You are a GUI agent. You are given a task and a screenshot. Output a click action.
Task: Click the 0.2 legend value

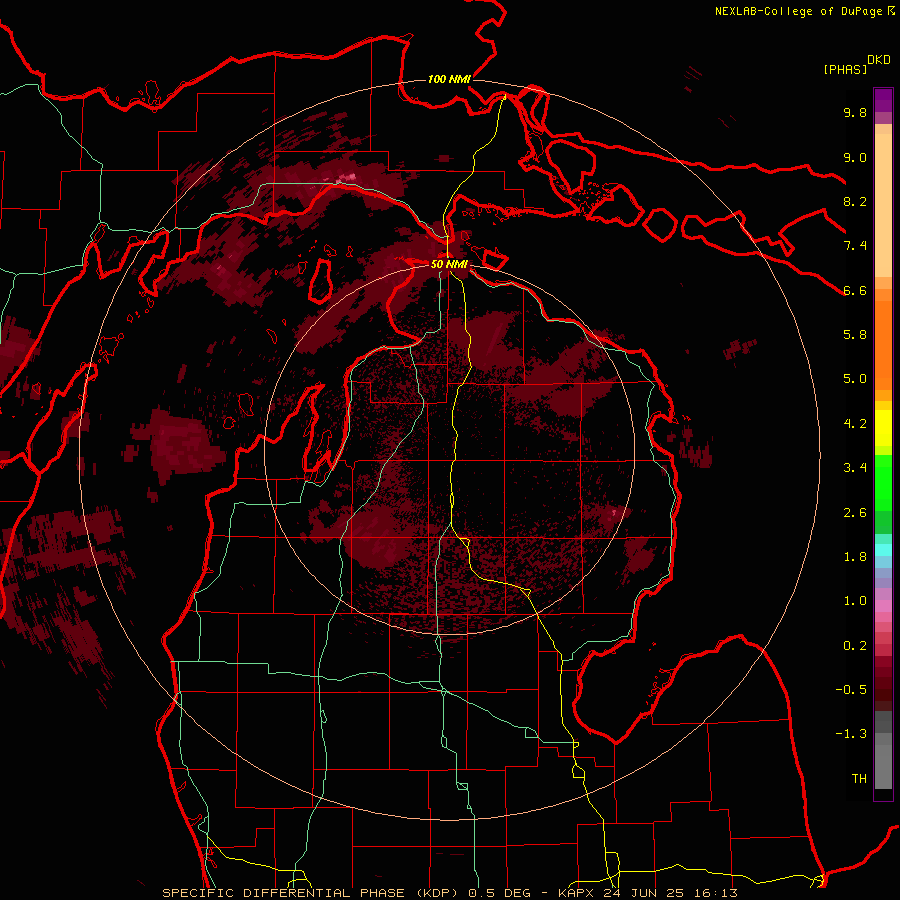tap(855, 646)
